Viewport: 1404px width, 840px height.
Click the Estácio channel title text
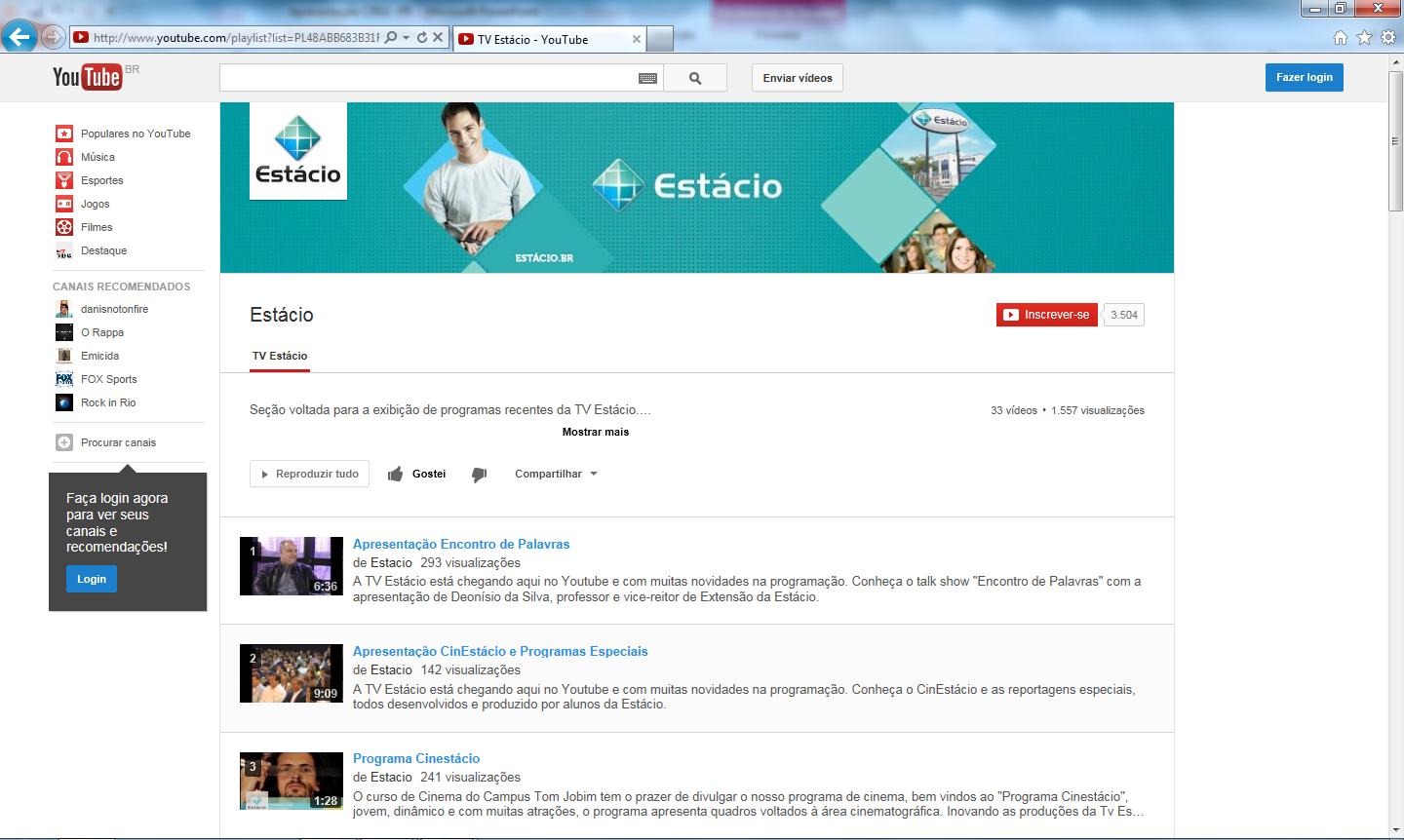282,315
